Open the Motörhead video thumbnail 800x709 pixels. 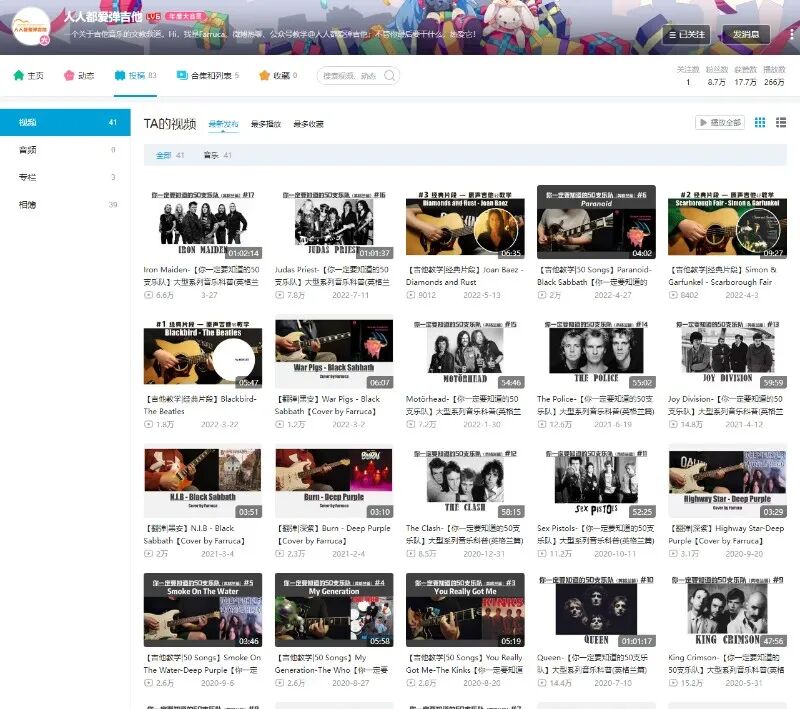(465, 351)
